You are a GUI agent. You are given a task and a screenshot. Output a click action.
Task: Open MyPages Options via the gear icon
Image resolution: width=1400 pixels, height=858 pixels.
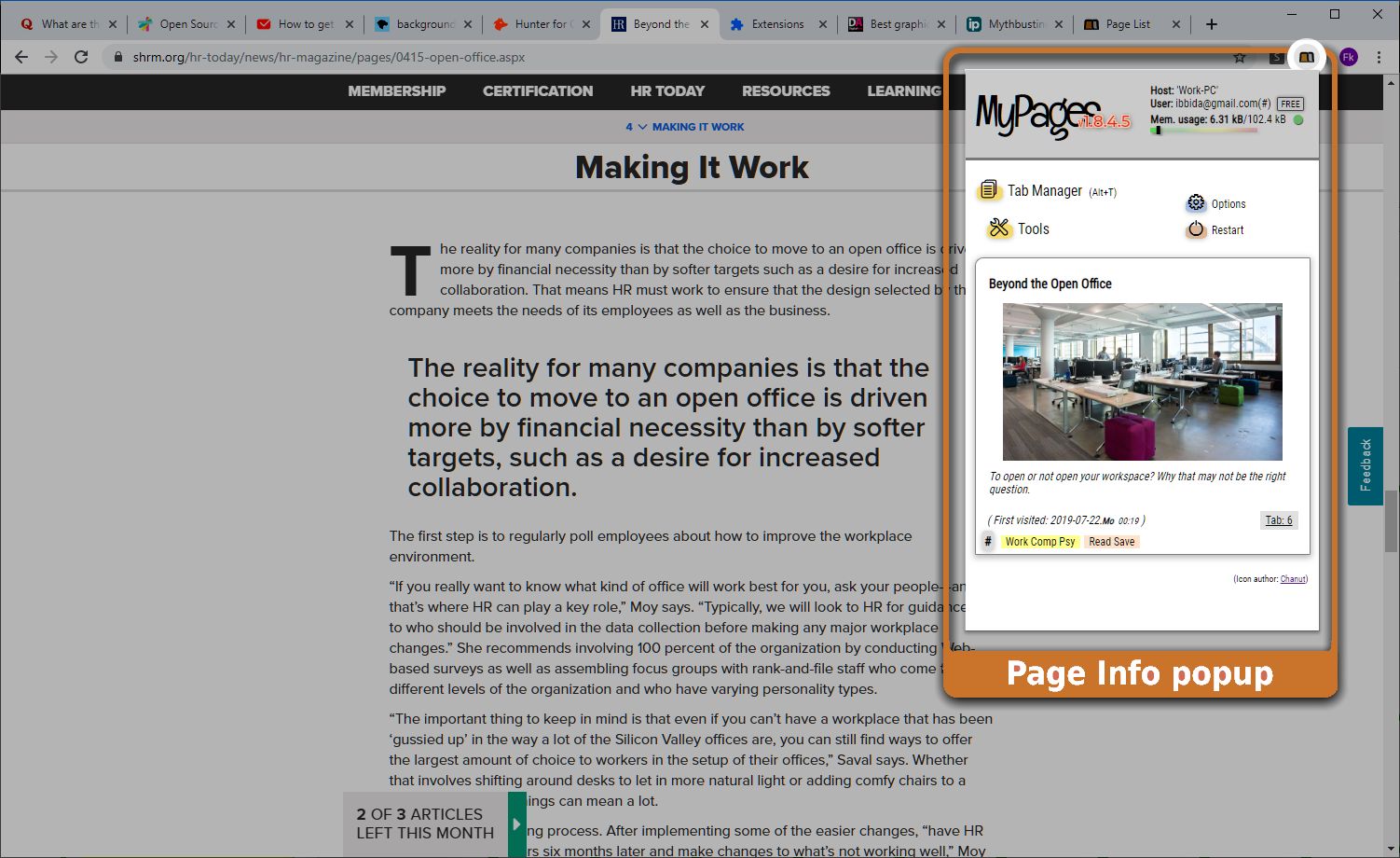(x=1196, y=202)
